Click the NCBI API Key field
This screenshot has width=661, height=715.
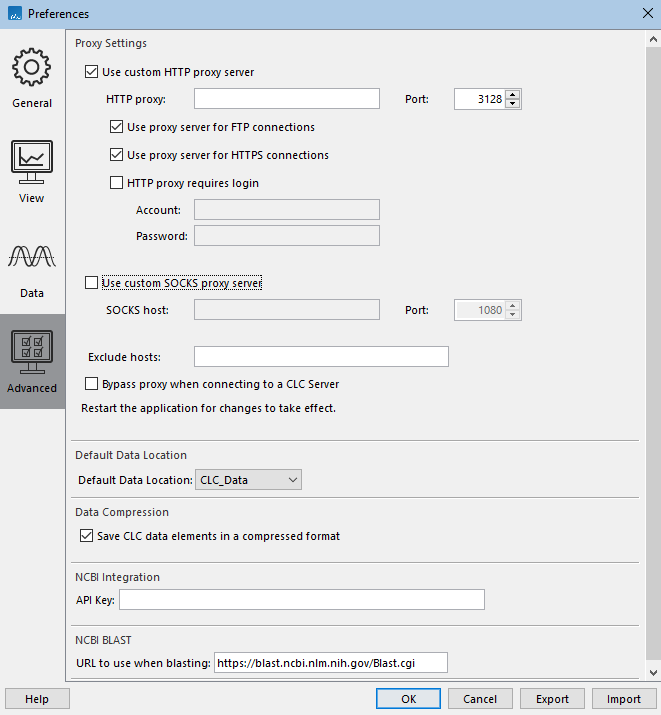(x=301, y=600)
